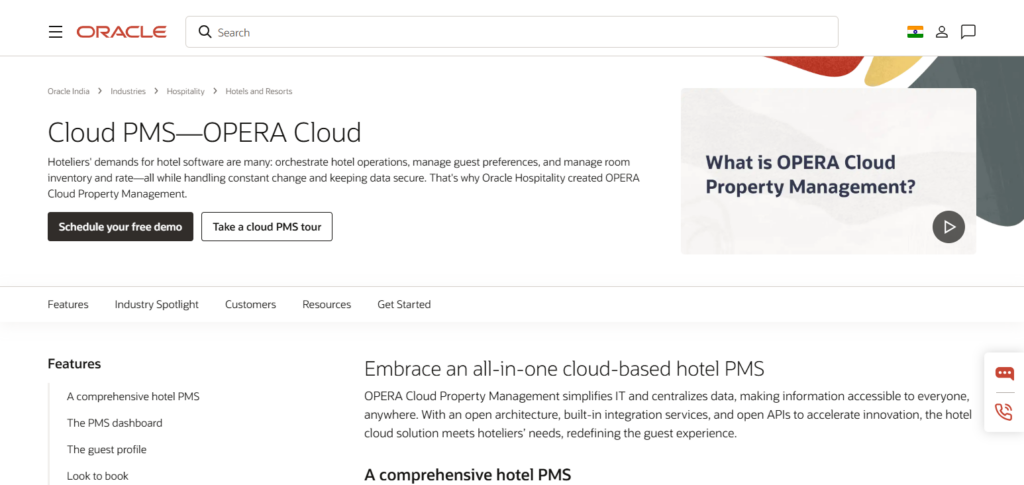Open the red live chat widget
The height and width of the screenshot is (485, 1024).
pyautogui.click(x=1004, y=373)
